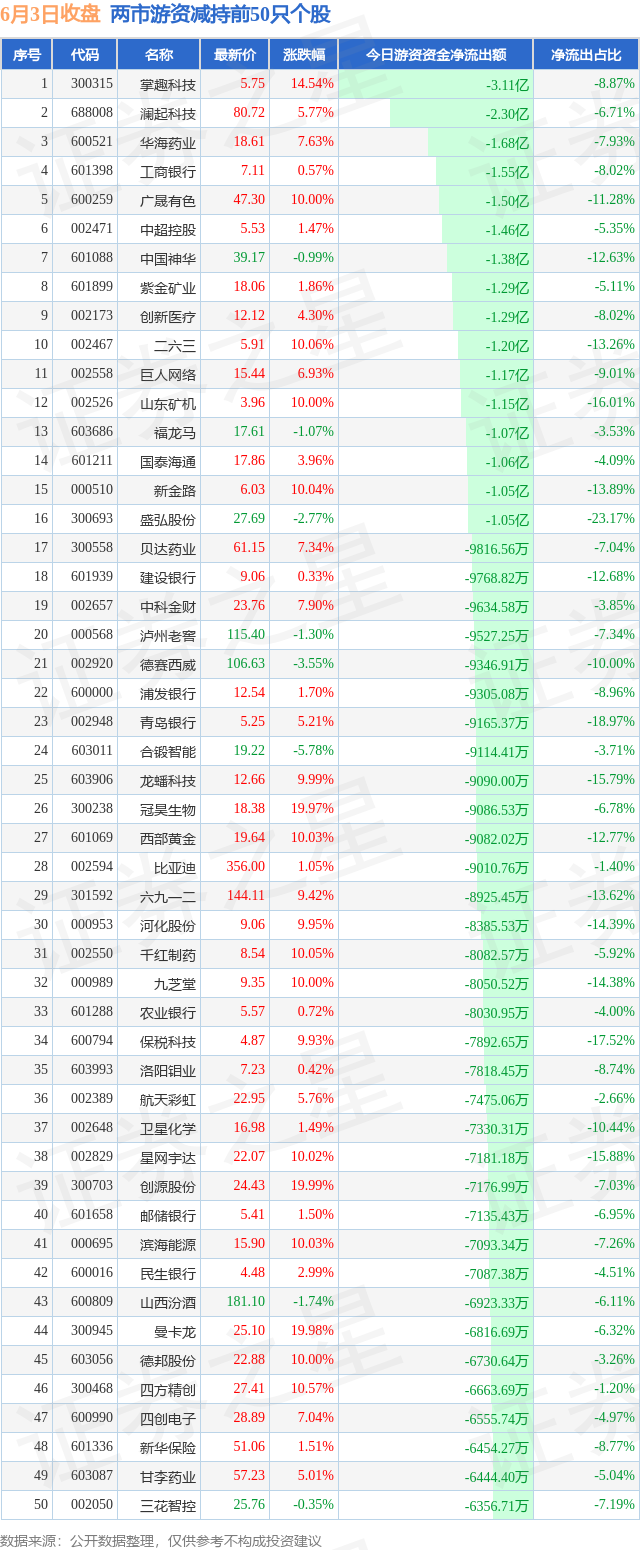The image size is (640, 1550).
Task: Select stock name 六九一二
Action: click(x=168, y=897)
